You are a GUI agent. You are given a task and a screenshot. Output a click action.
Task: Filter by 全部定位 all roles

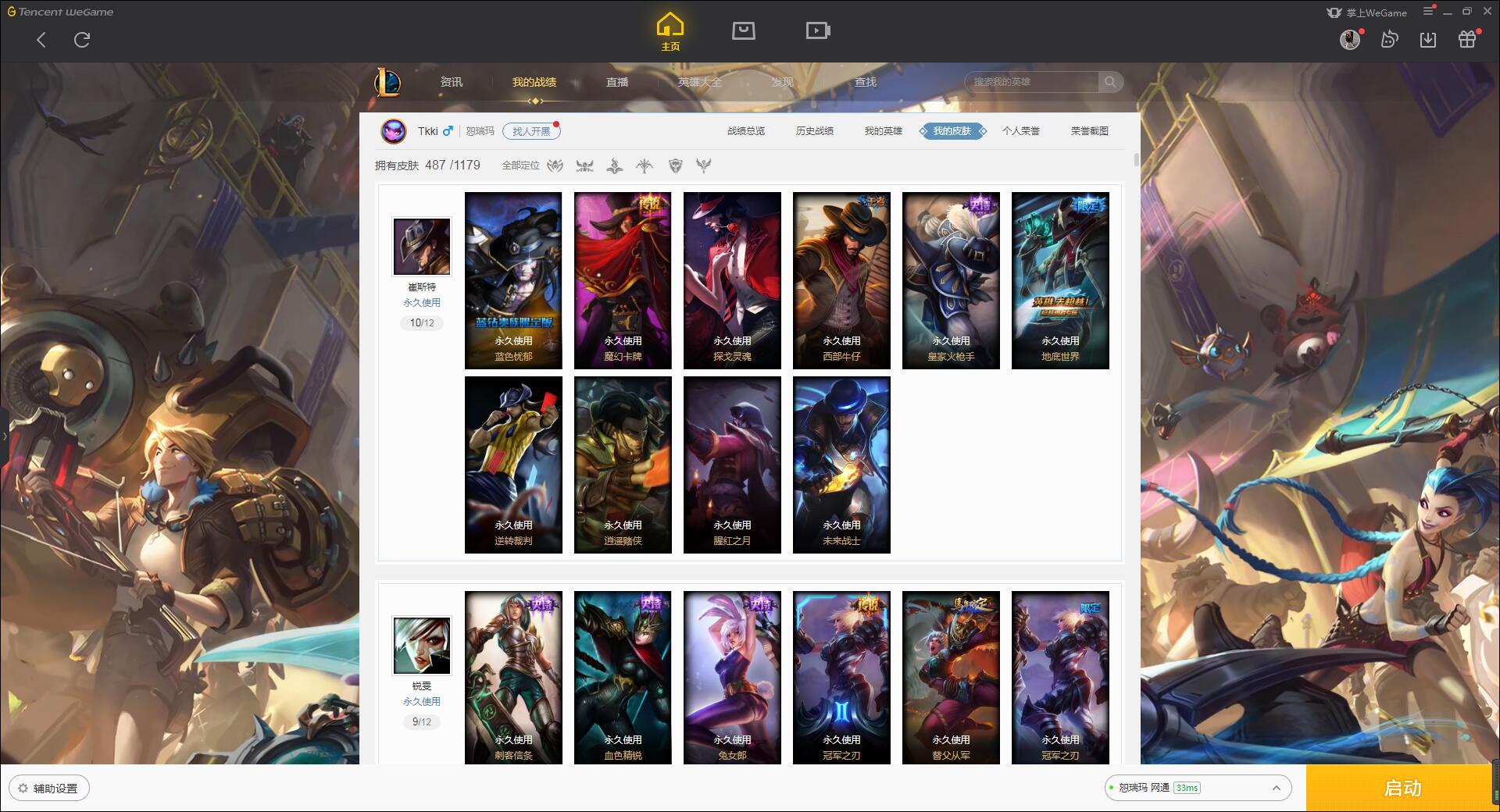520,166
